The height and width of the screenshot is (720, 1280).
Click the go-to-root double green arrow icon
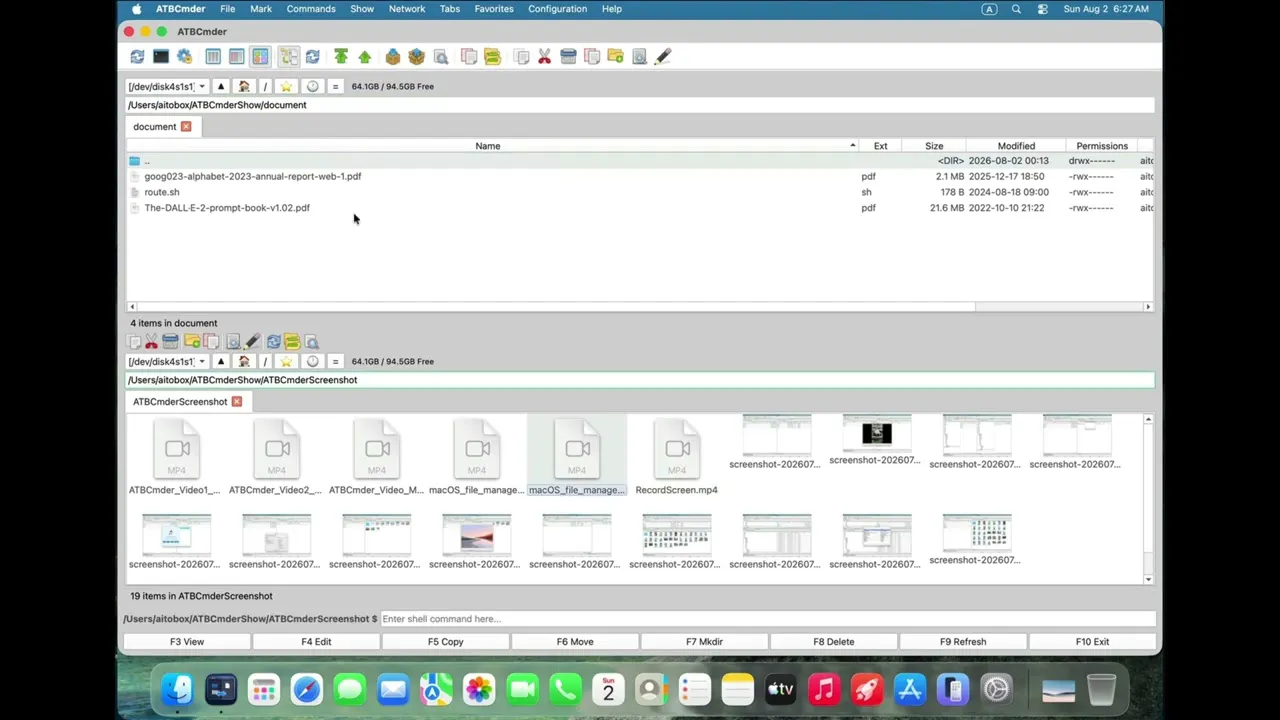tap(341, 57)
